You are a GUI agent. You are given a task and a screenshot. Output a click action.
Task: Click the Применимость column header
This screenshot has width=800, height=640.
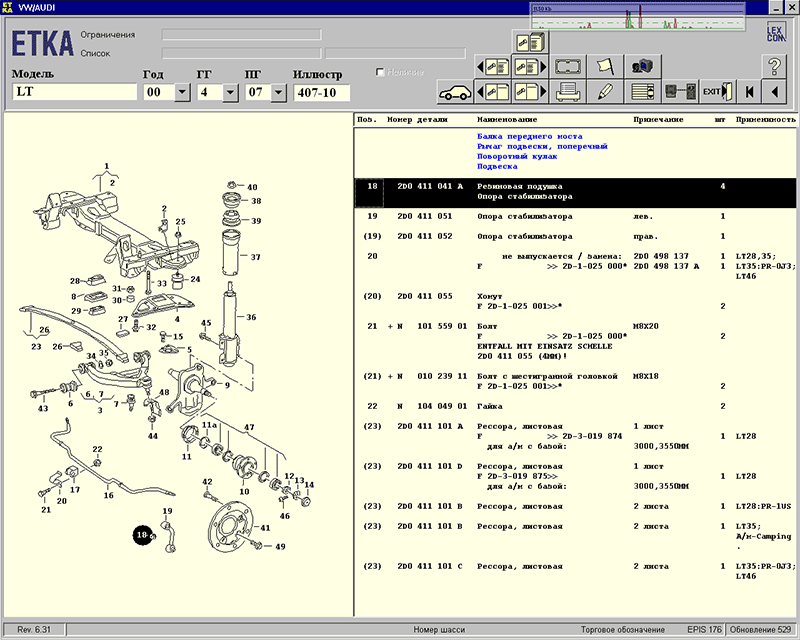click(x=766, y=119)
